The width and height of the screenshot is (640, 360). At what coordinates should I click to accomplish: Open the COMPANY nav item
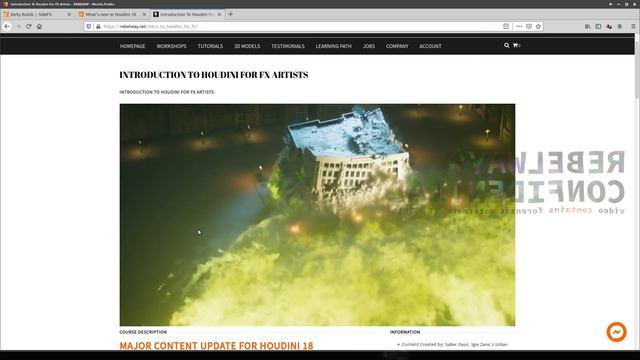click(397, 46)
